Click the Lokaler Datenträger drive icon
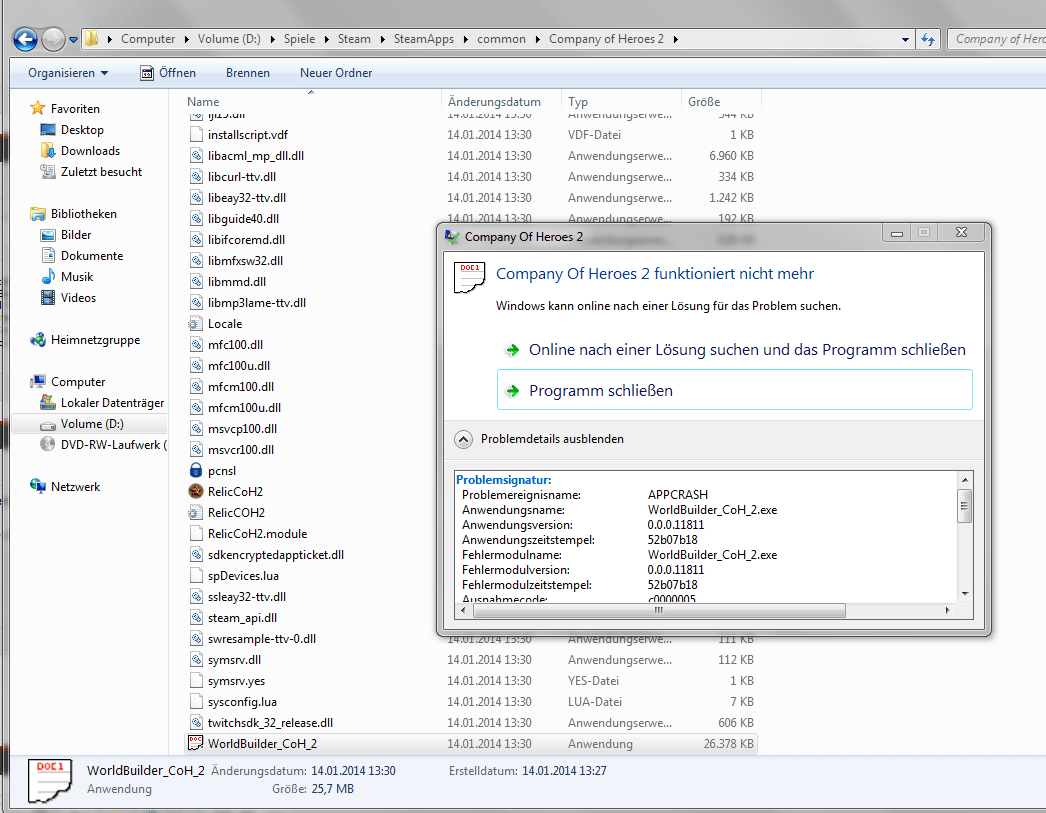 point(47,402)
